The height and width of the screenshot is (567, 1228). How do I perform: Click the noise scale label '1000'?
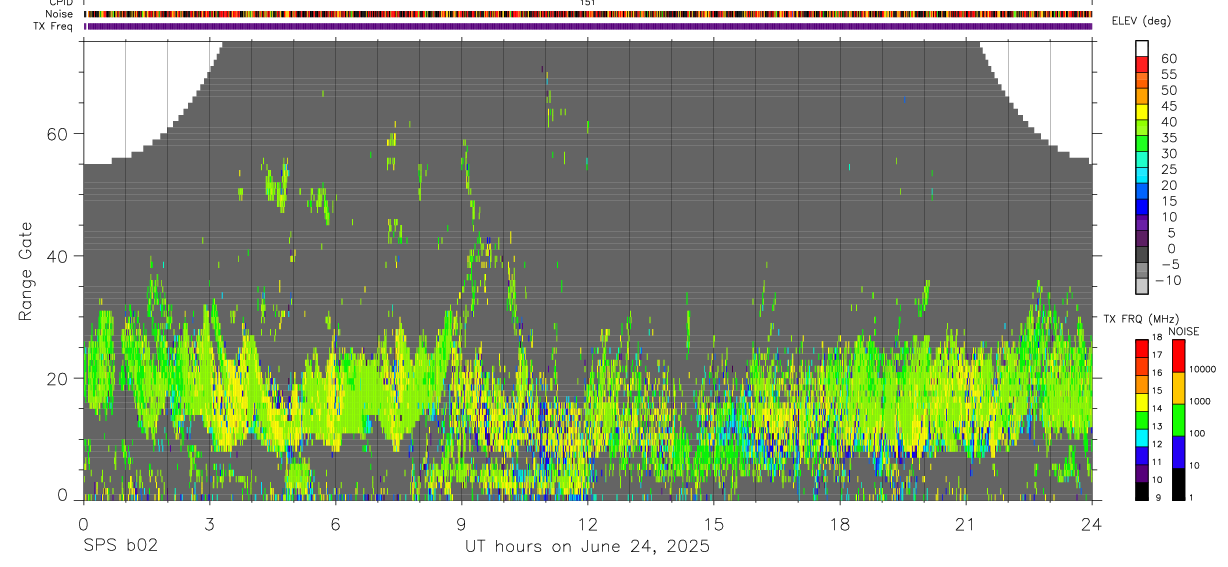coord(1201,401)
